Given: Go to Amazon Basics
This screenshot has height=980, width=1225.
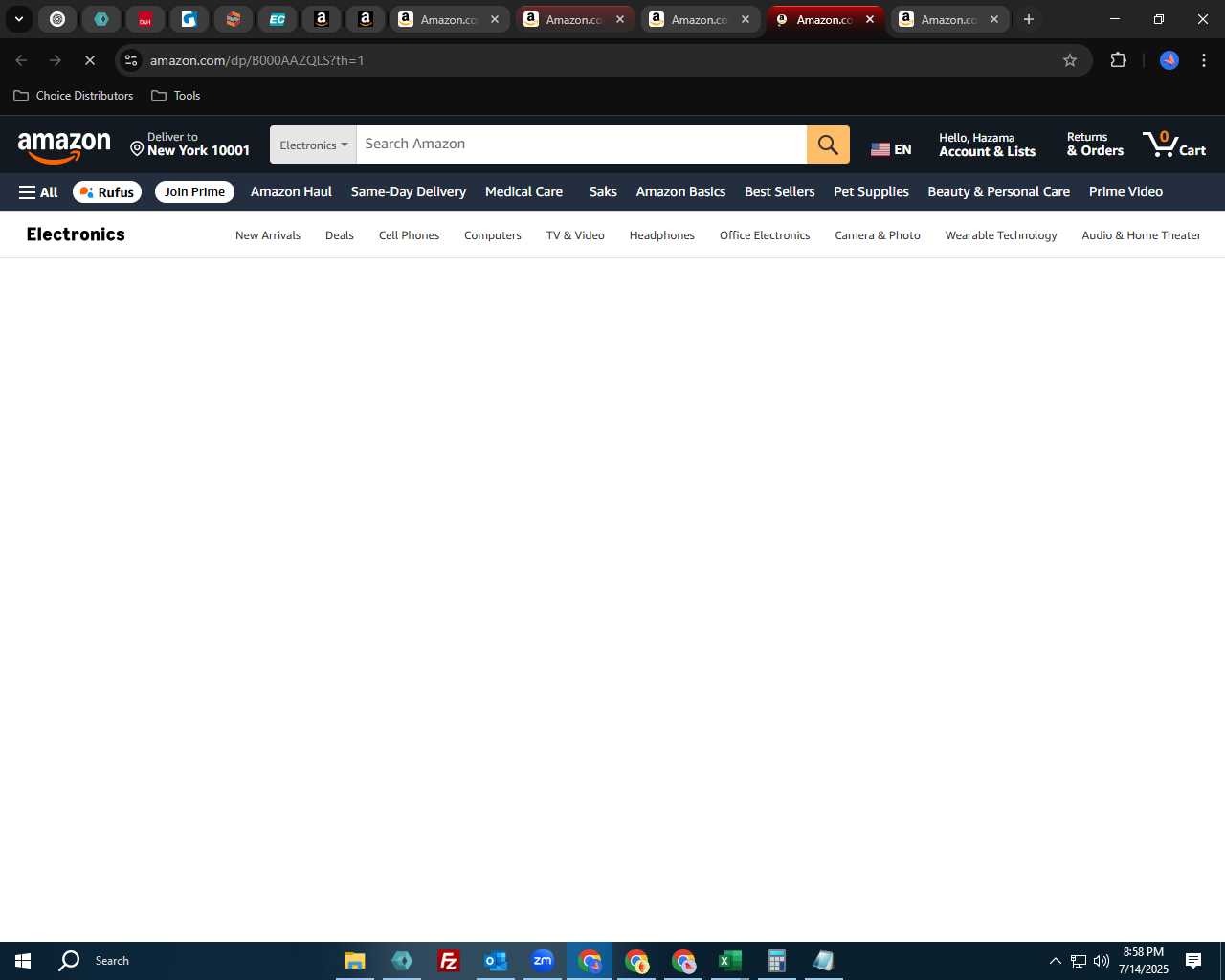Looking at the screenshot, I should [x=680, y=192].
